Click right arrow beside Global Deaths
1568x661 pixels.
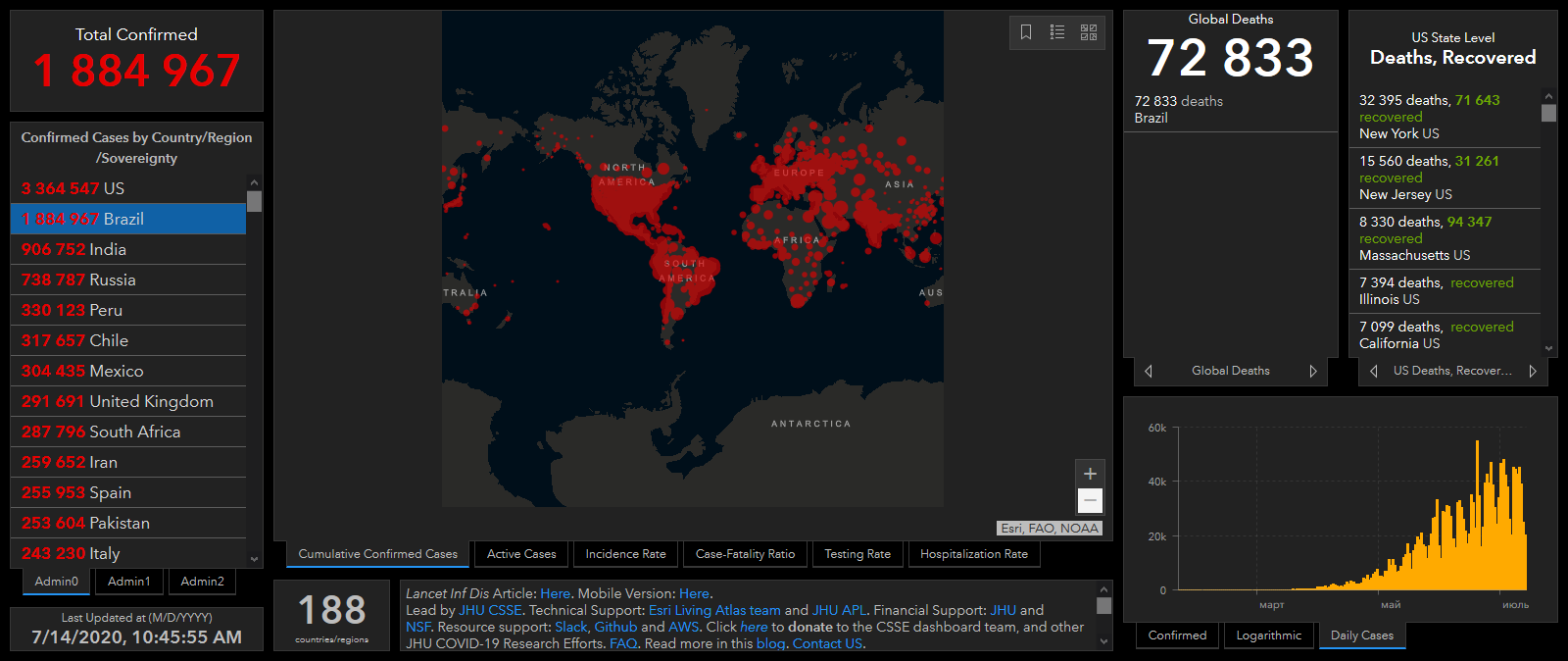click(x=1313, y=371)
